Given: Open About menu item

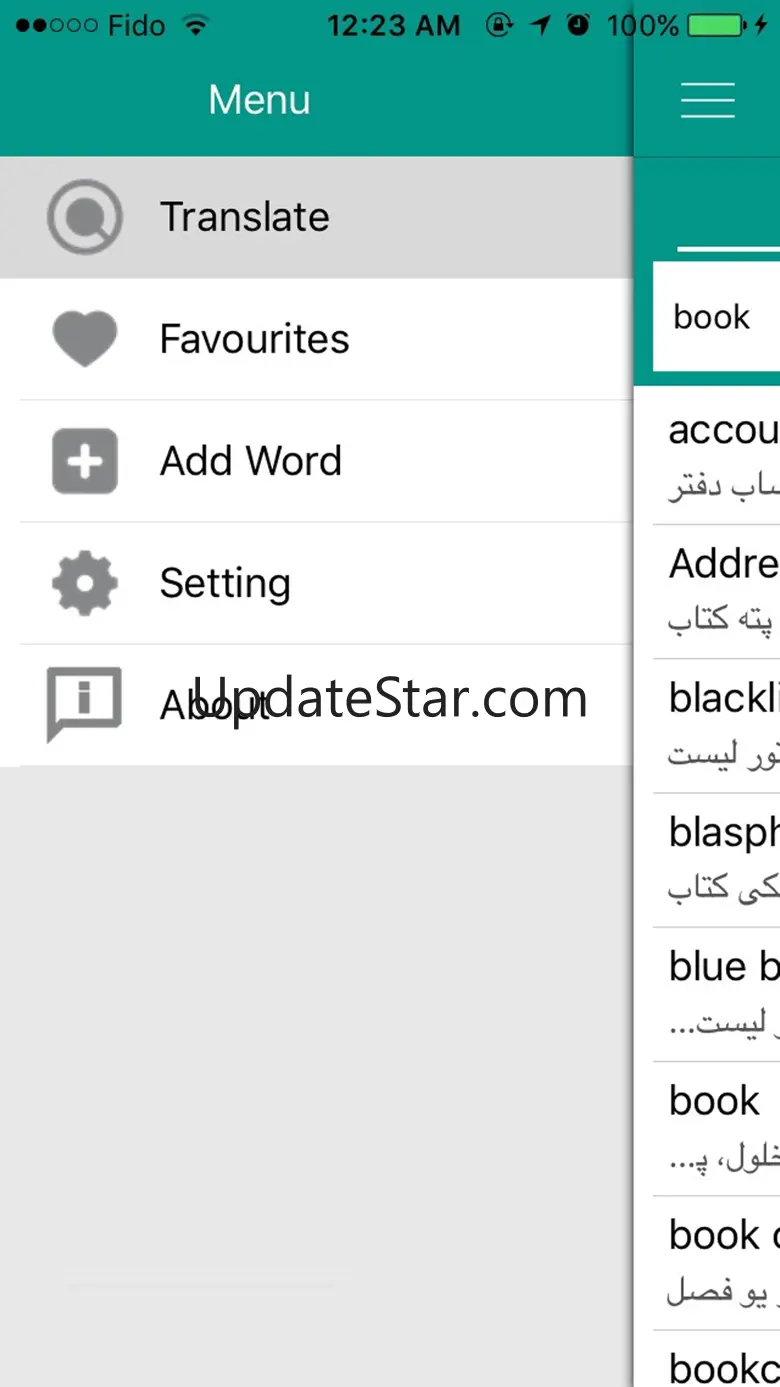Looking at the screenshot, I should (317, 705).
